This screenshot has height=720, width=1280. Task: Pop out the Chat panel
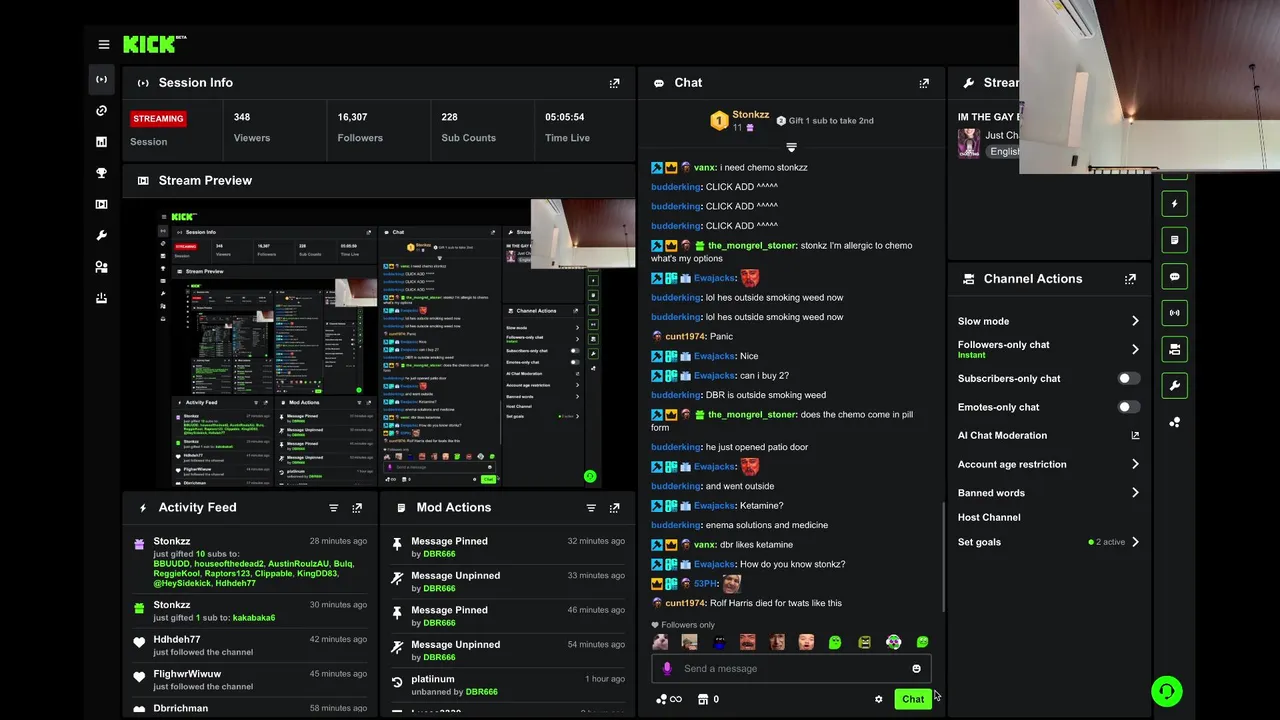[x=924, y=83]
